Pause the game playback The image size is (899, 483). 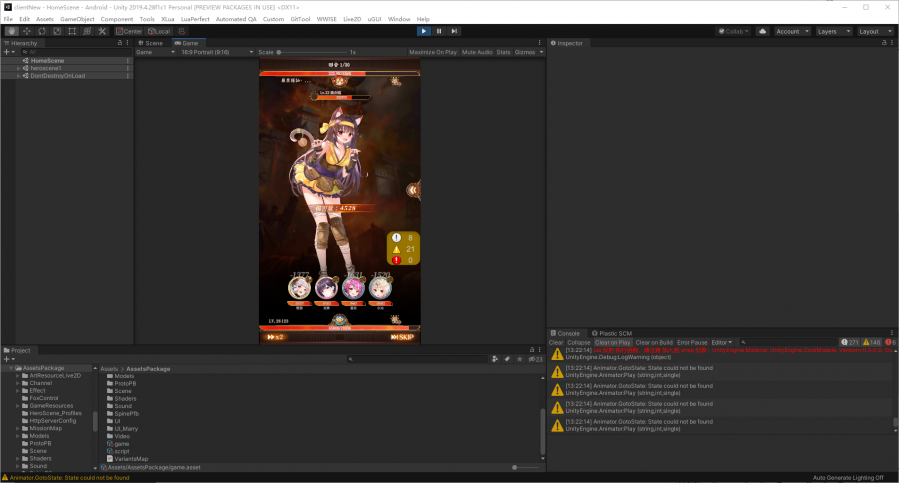439,31
